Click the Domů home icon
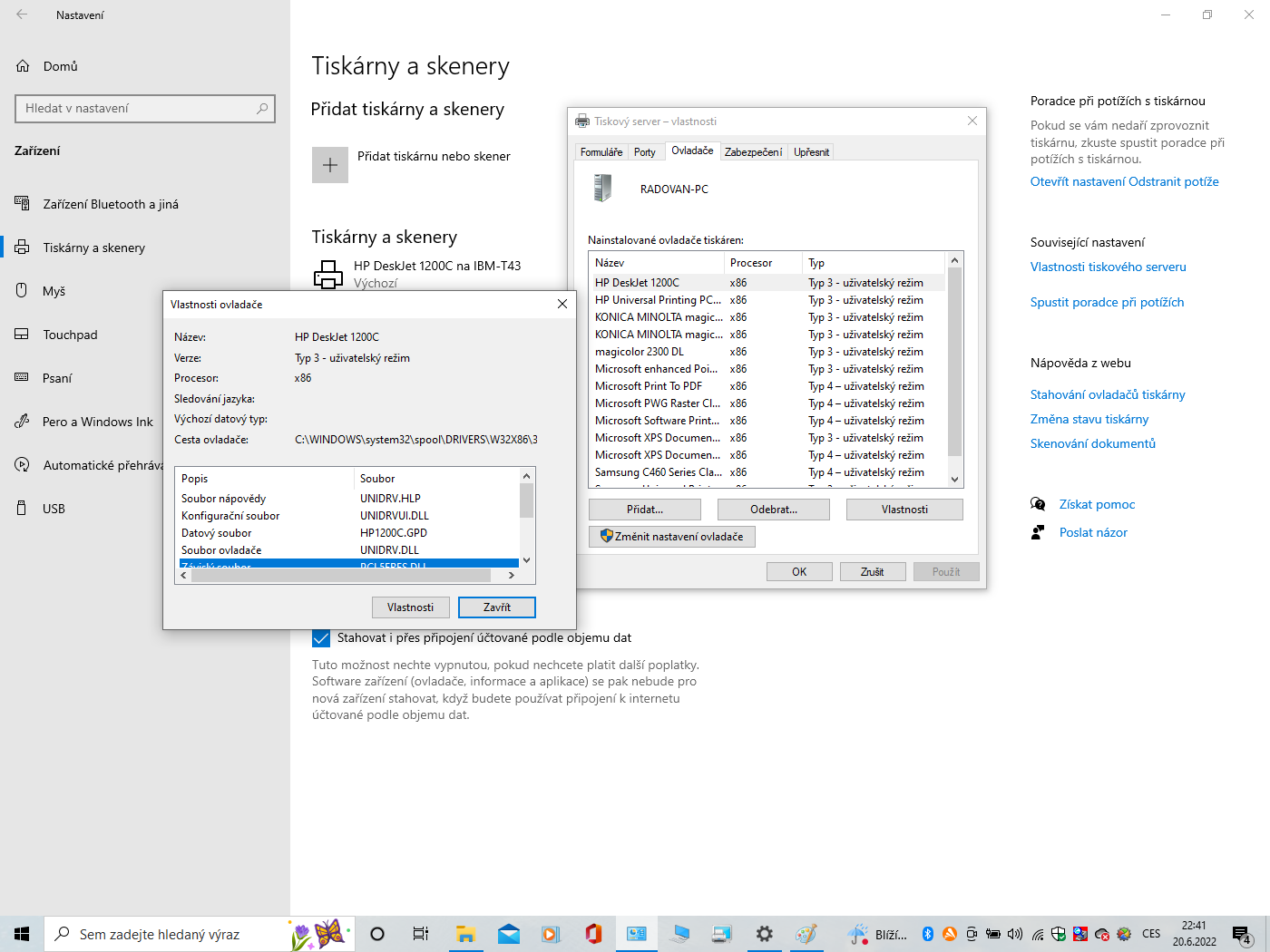The width and height of the screenshot is (1270, 952). (24, 66)
